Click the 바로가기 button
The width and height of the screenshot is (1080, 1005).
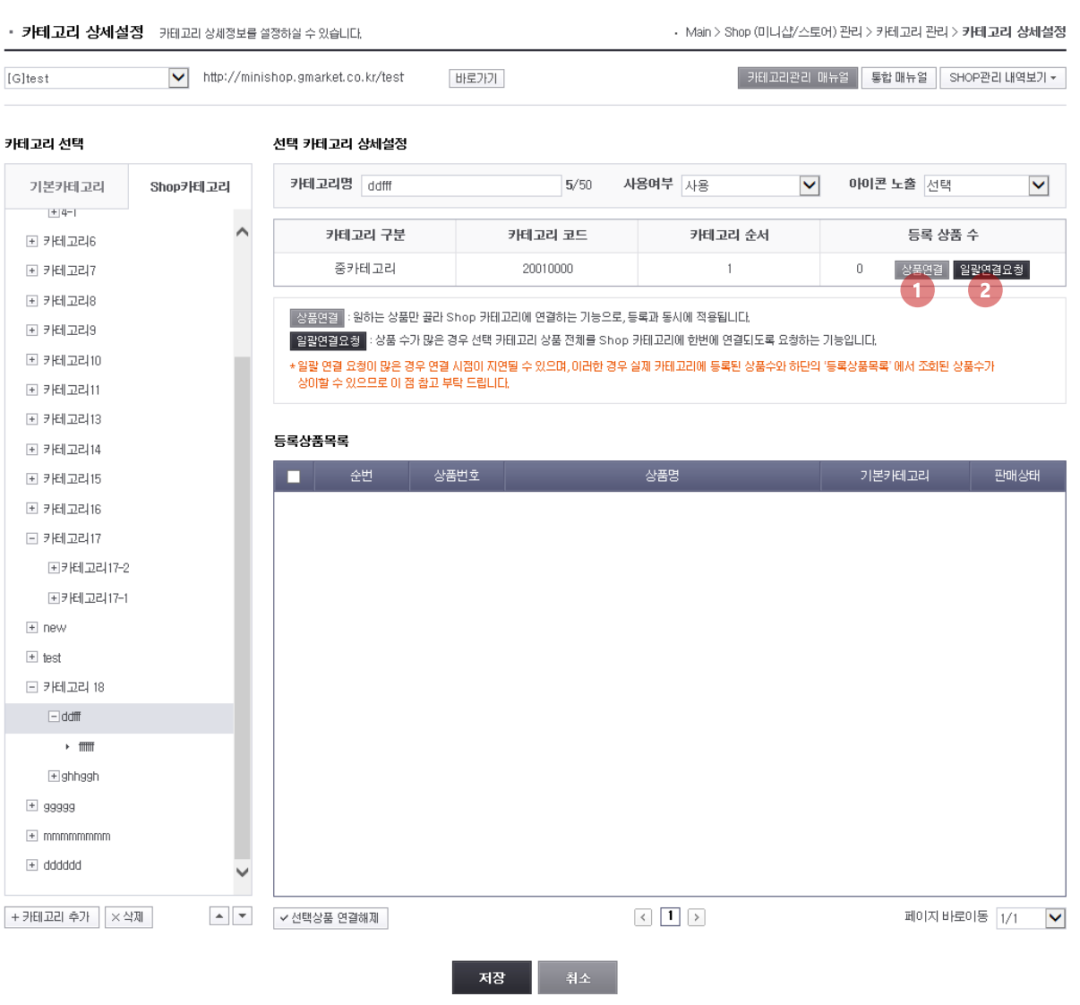(x=477, y=79)
